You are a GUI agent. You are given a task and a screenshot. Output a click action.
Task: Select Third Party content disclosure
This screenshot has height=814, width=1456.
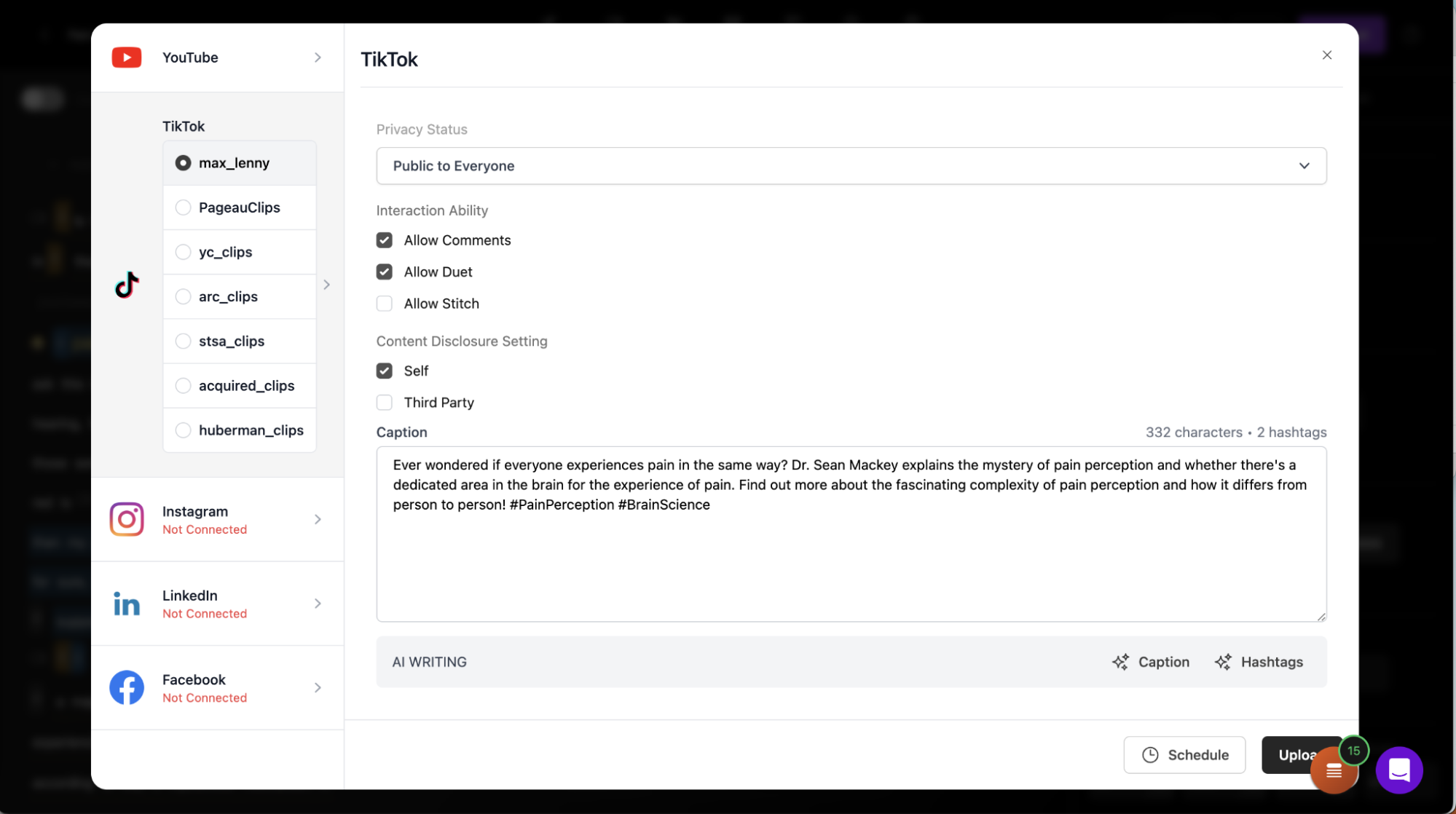coord(384,401)
